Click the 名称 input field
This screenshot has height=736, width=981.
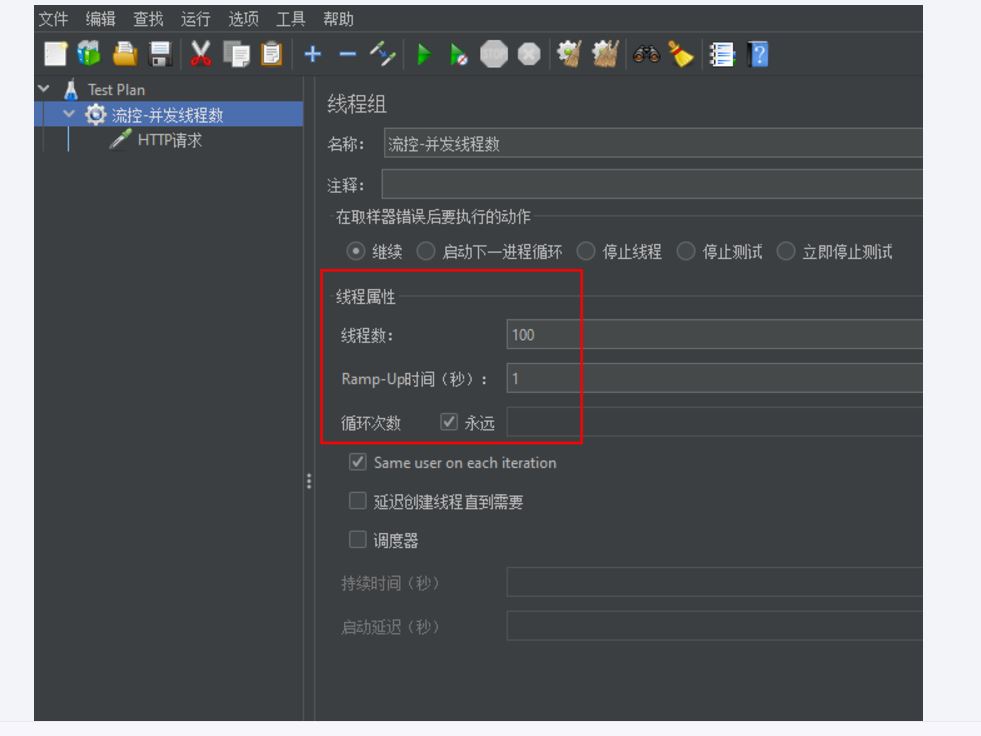tap(653, 143)
